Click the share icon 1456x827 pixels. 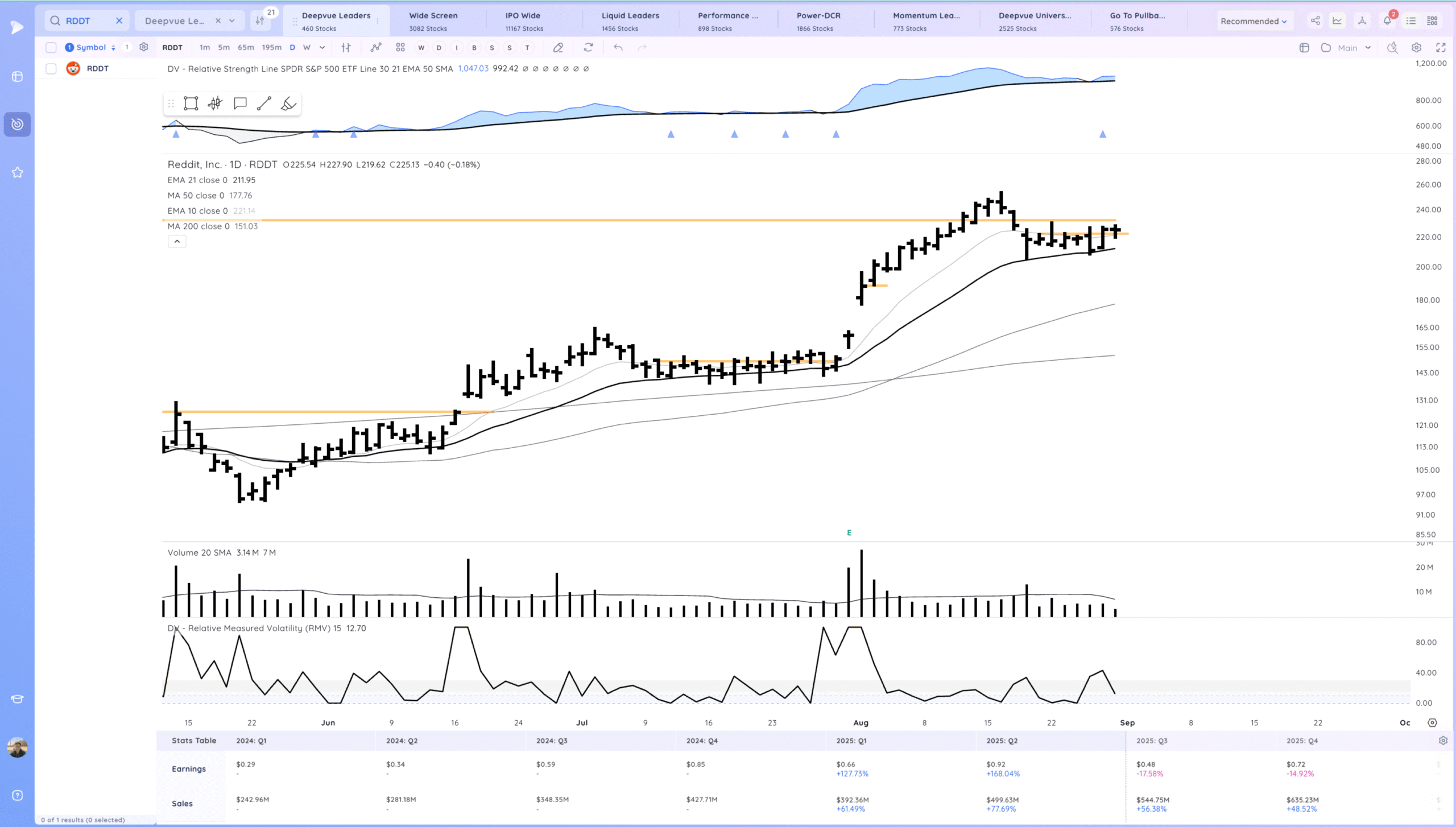(x=1316, y=21)
